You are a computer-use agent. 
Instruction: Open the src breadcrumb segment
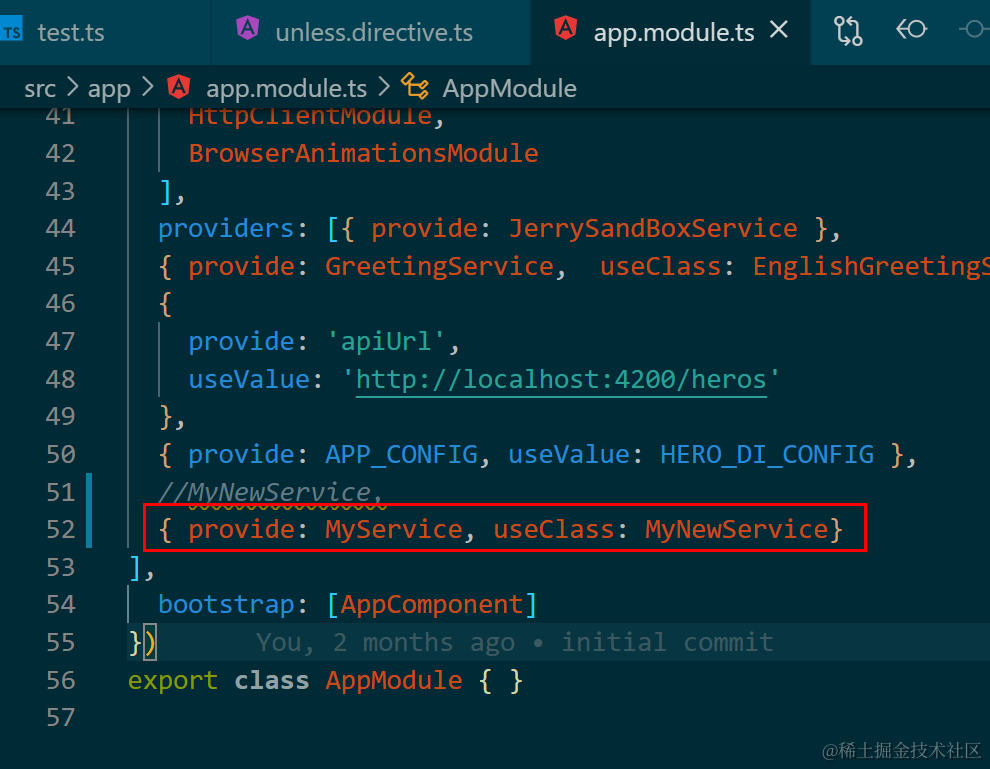tap(40, 88)
